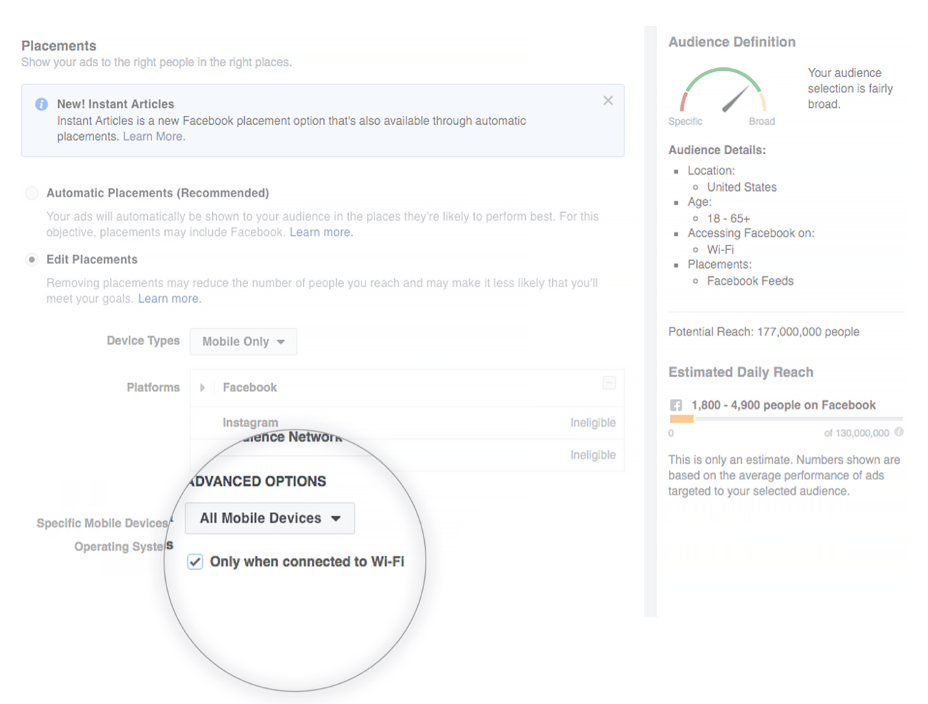This screenshot has width=928, height=704.
Task: Click Potential Reach: 177,000,000 people text
Action: [x=763, y=332]
